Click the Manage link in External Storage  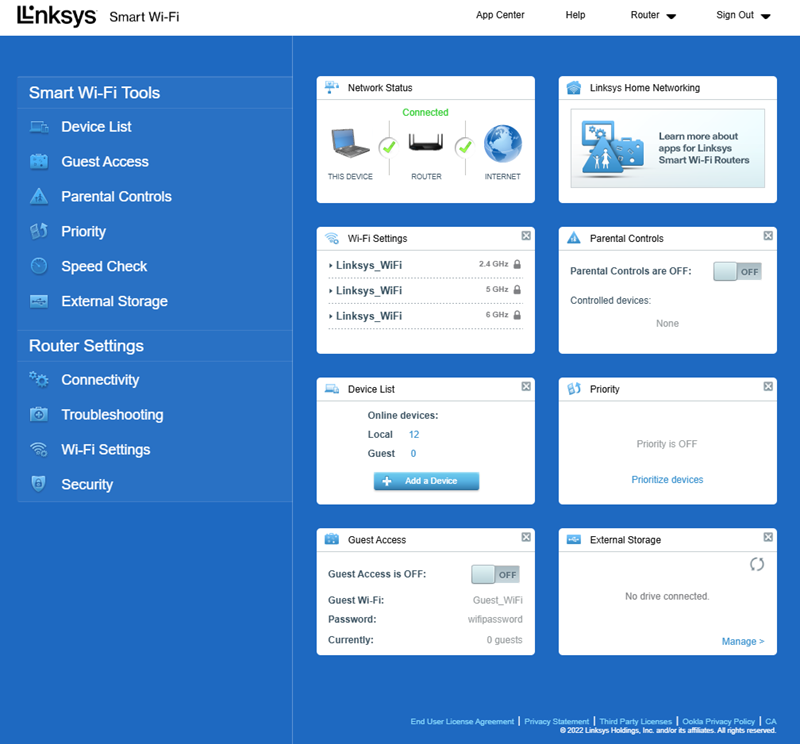(x=743, y=641)
